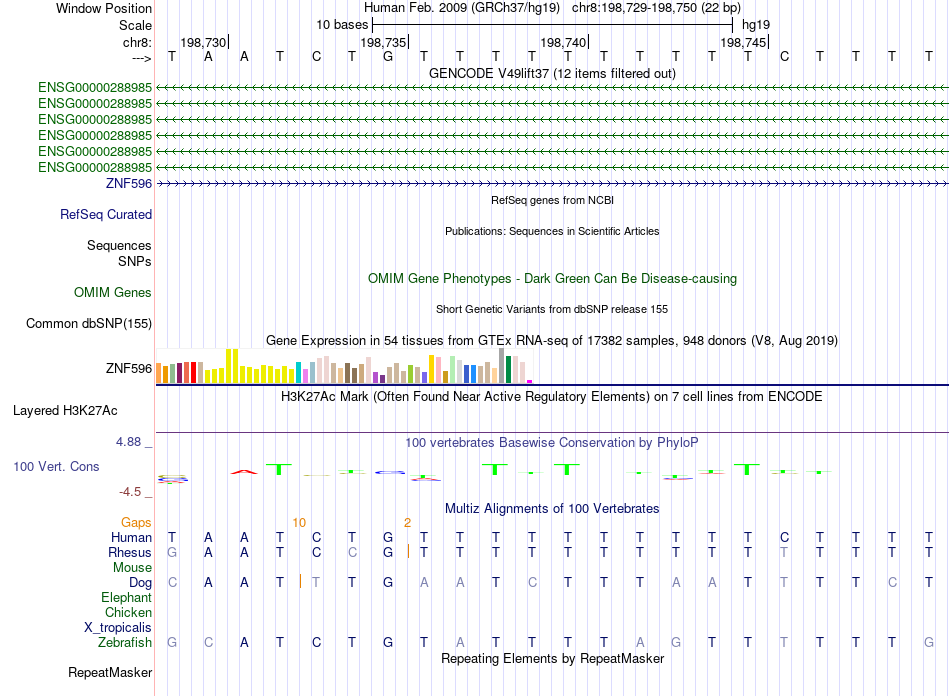Click the tall gray bar in GTEx chart
The height and width of the screenshot is (696, 950).
tap(502, 366)
